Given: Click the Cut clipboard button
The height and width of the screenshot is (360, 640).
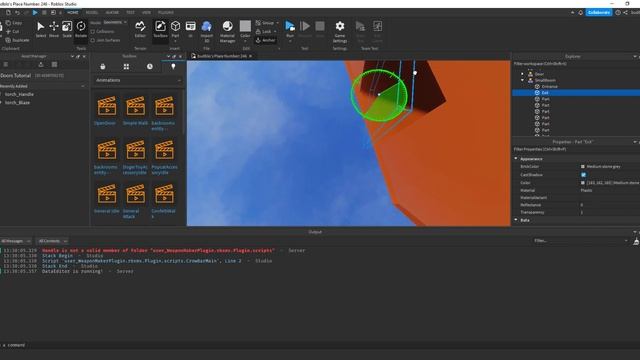Looking at the screenshot, I should point(12,31).
